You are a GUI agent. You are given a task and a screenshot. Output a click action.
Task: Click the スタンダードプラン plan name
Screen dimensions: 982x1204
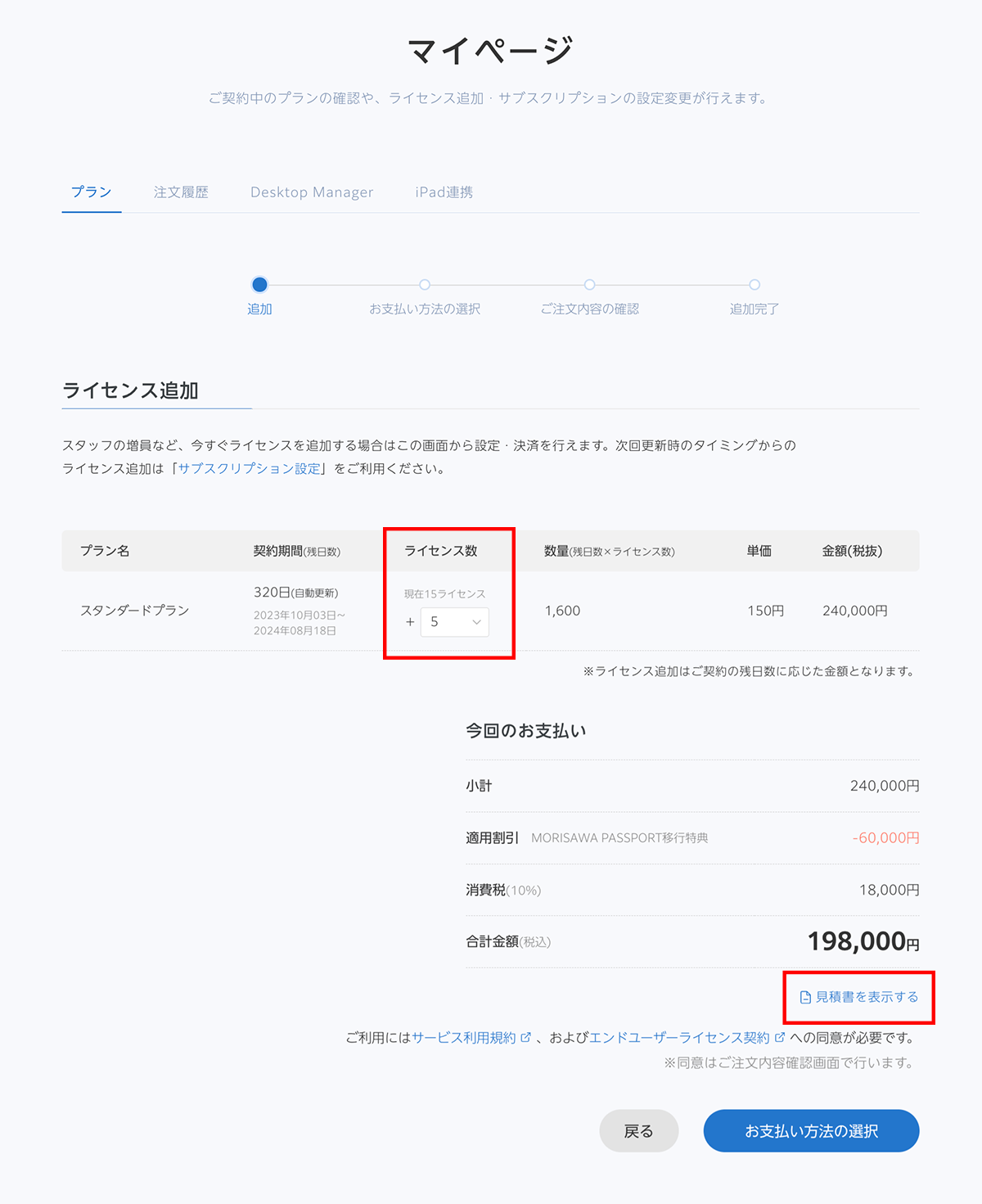135,611
